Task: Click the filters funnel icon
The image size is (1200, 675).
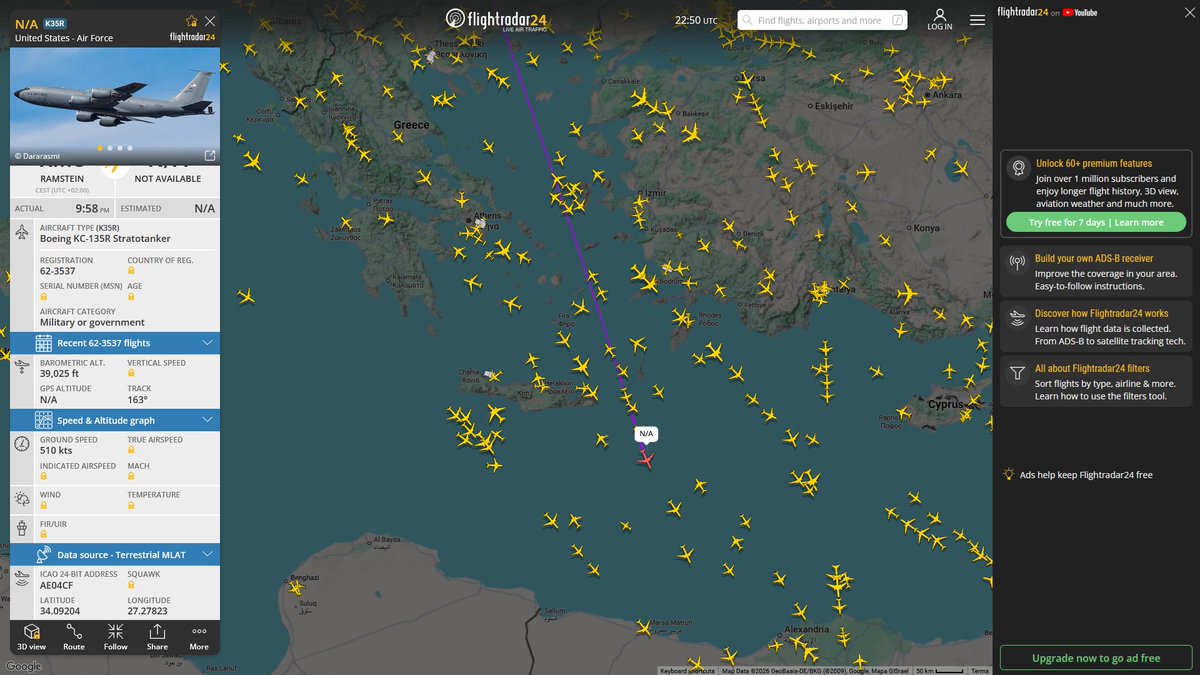Action: [1018, 373]
